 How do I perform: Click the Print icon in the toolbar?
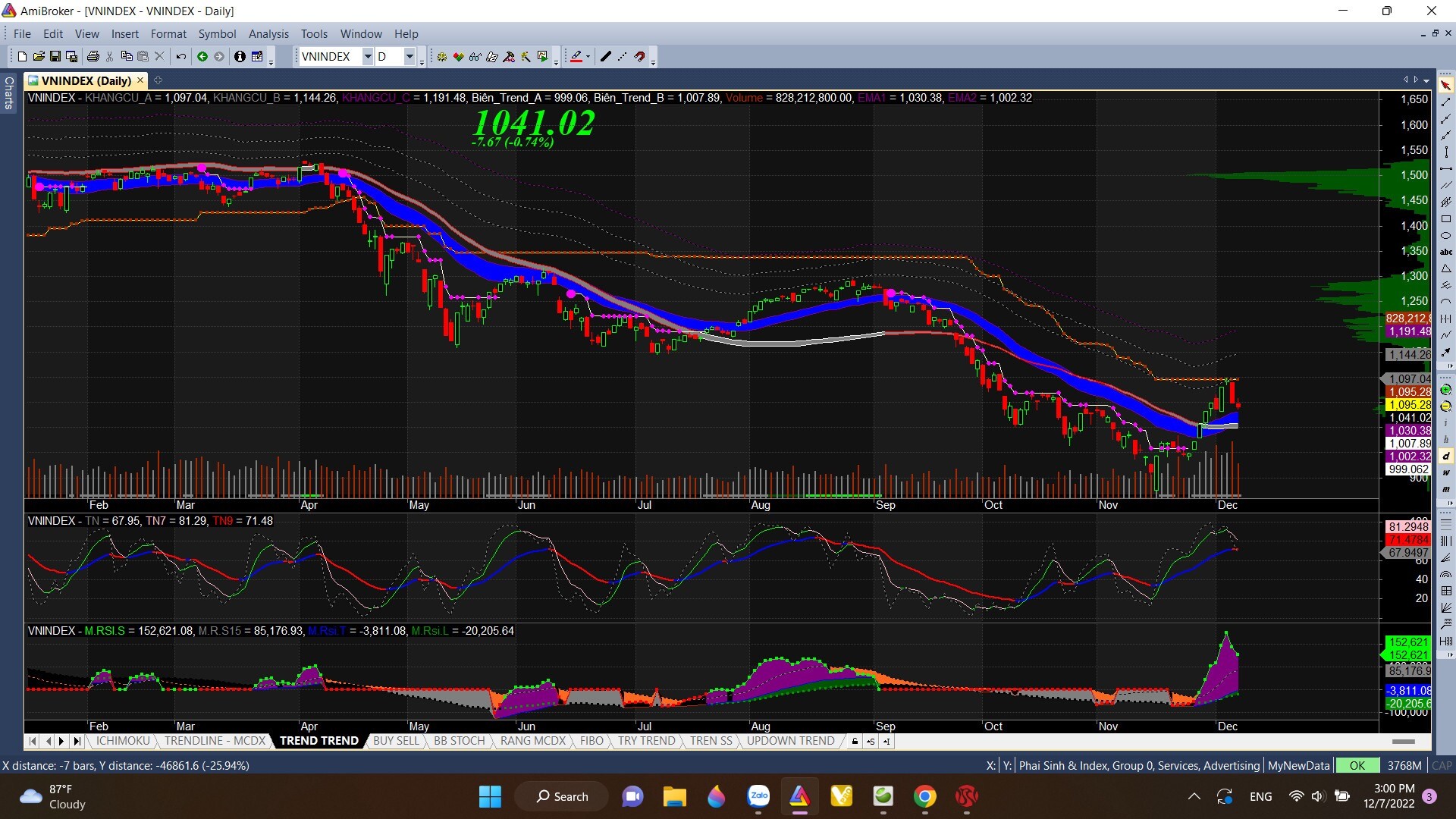93,57
